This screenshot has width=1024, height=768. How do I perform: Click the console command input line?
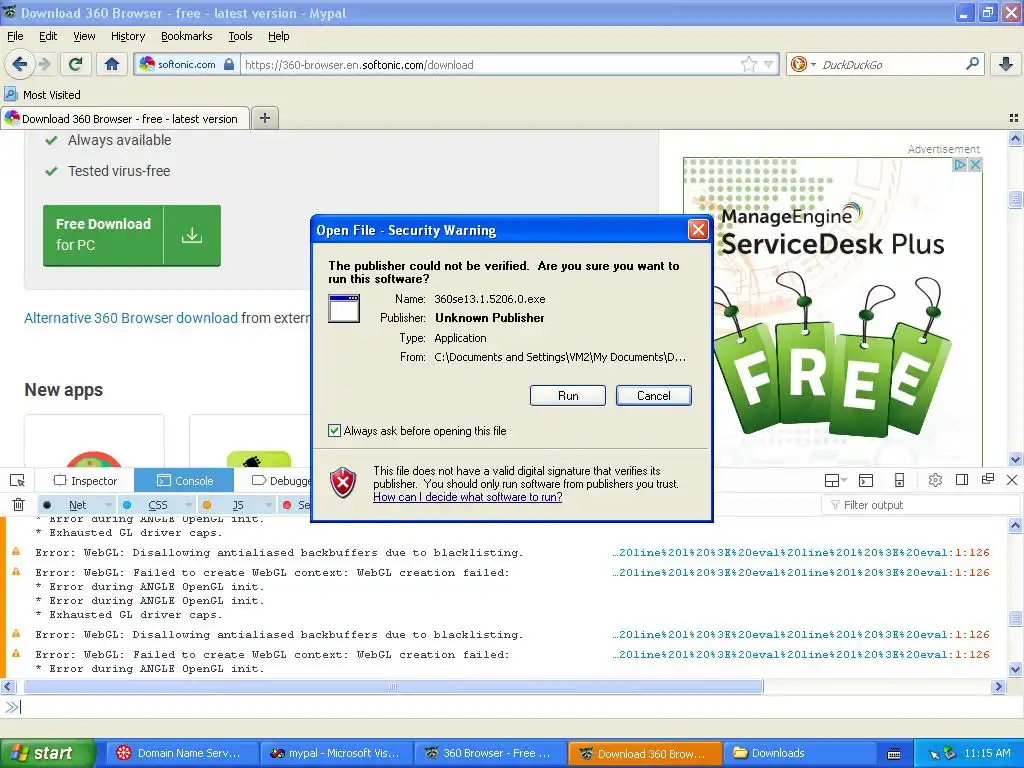click(x=512, y=707)
